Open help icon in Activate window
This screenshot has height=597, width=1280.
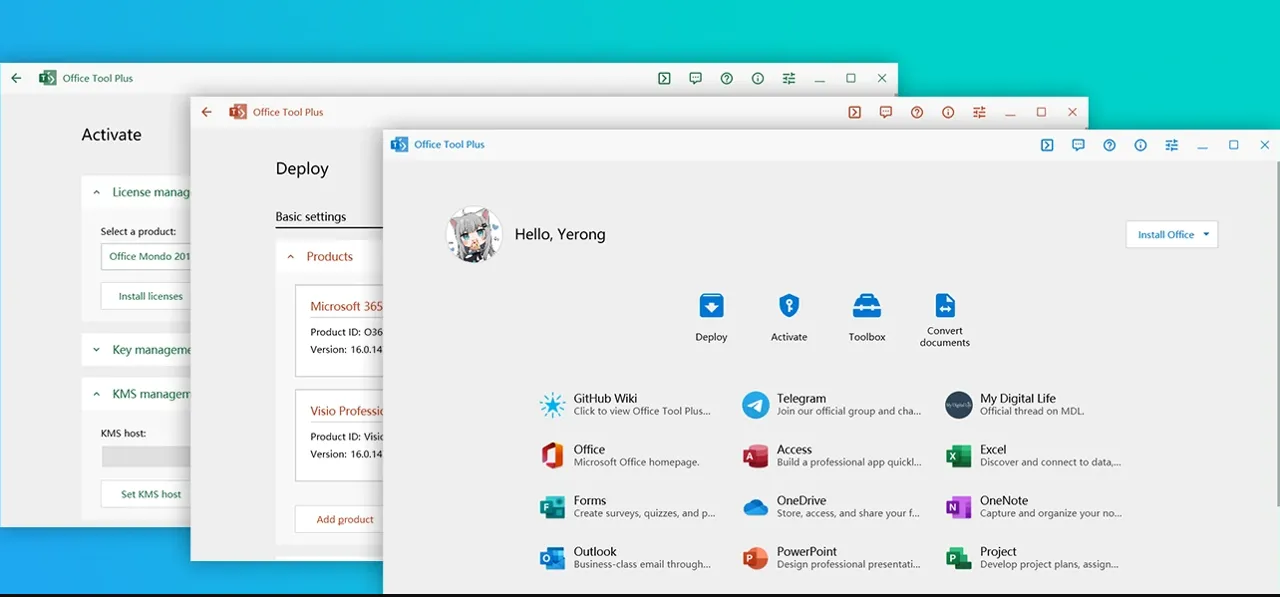[x=727, y=78]
